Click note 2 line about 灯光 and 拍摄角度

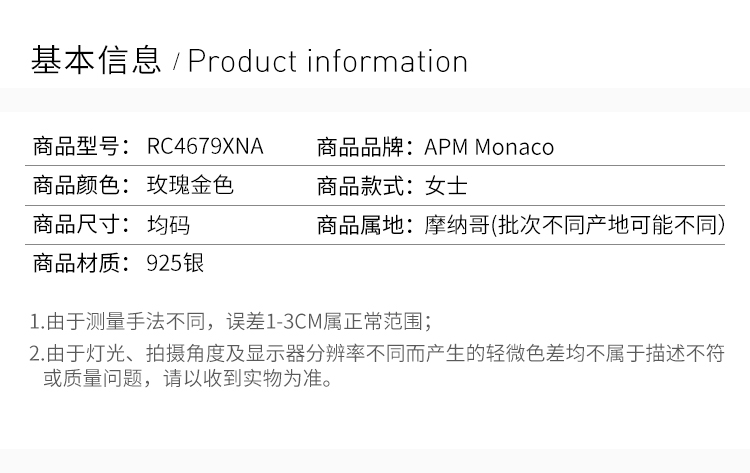click(x=376, y=353)
